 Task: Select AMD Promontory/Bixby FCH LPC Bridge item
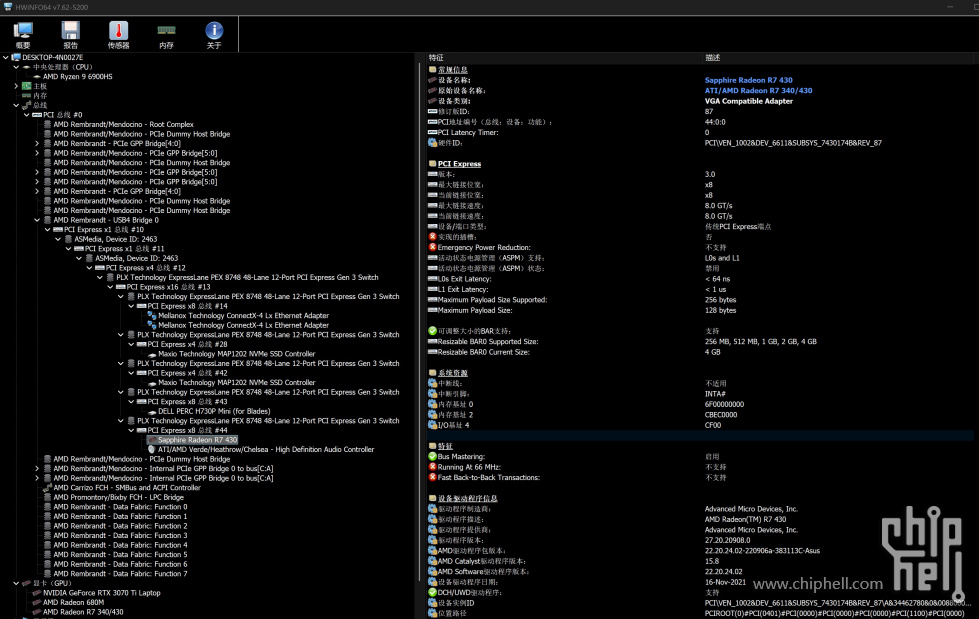click(119, 497)
